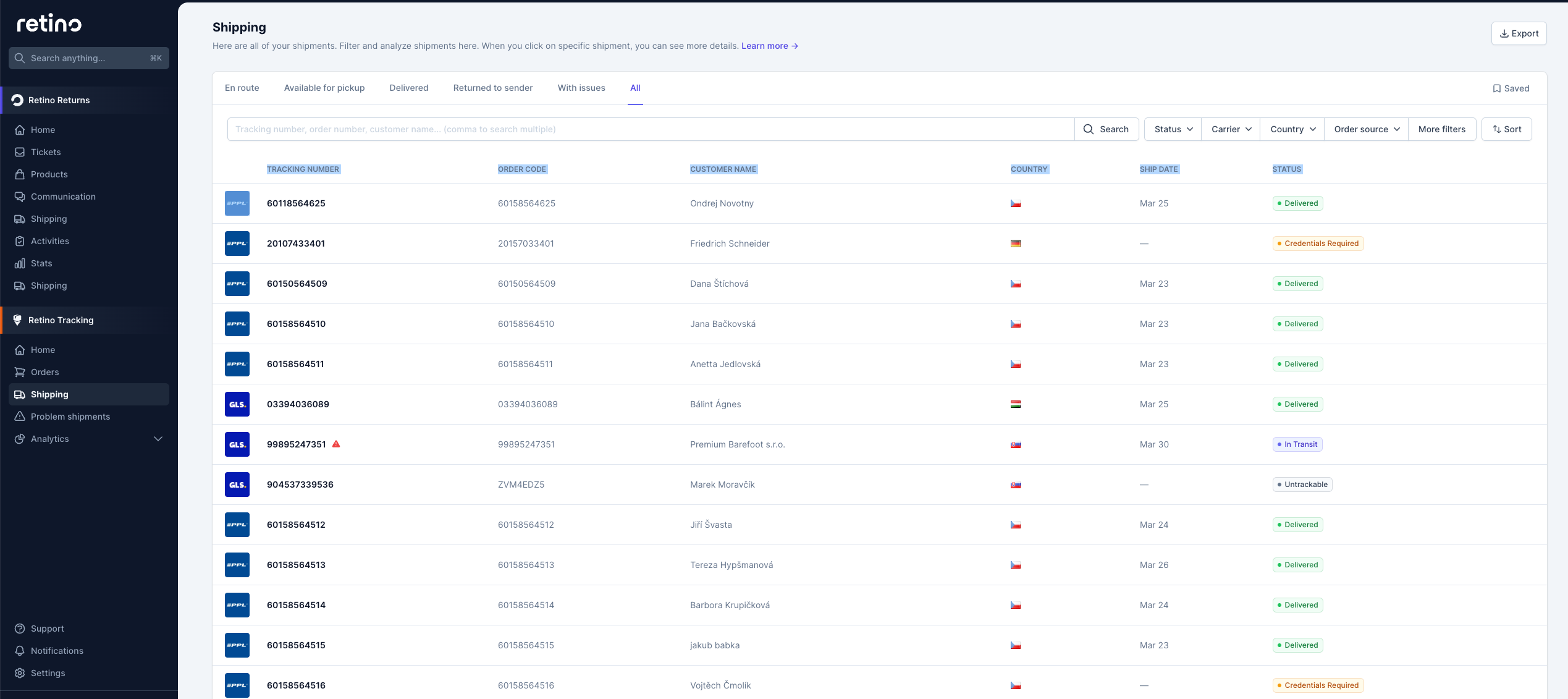Viewport: 1568px width, 699px height.
Task: Open the Search anything field in sidebar
Action: pos(89,58)
